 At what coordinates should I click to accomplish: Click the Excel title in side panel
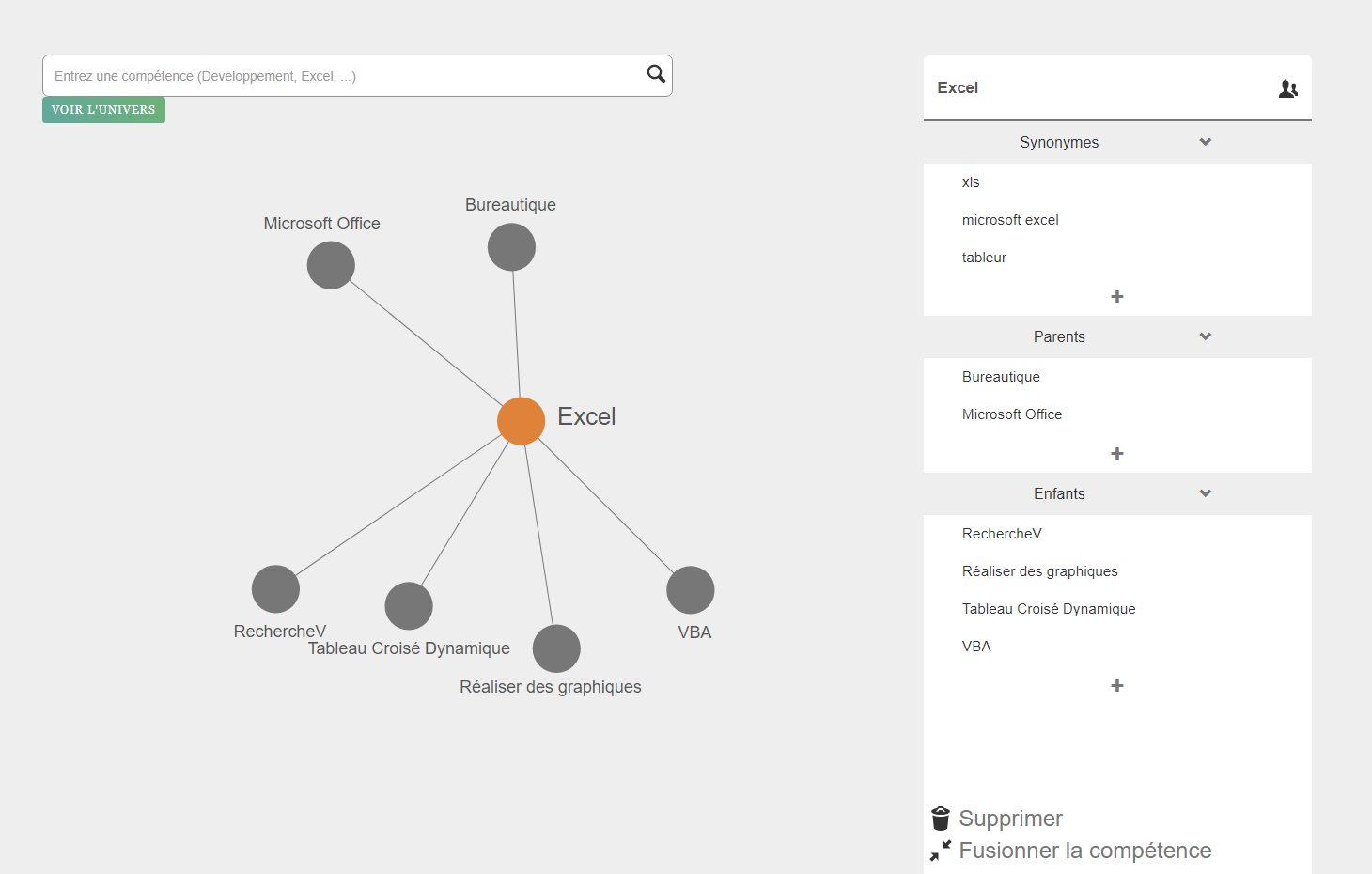click(958, 87)
